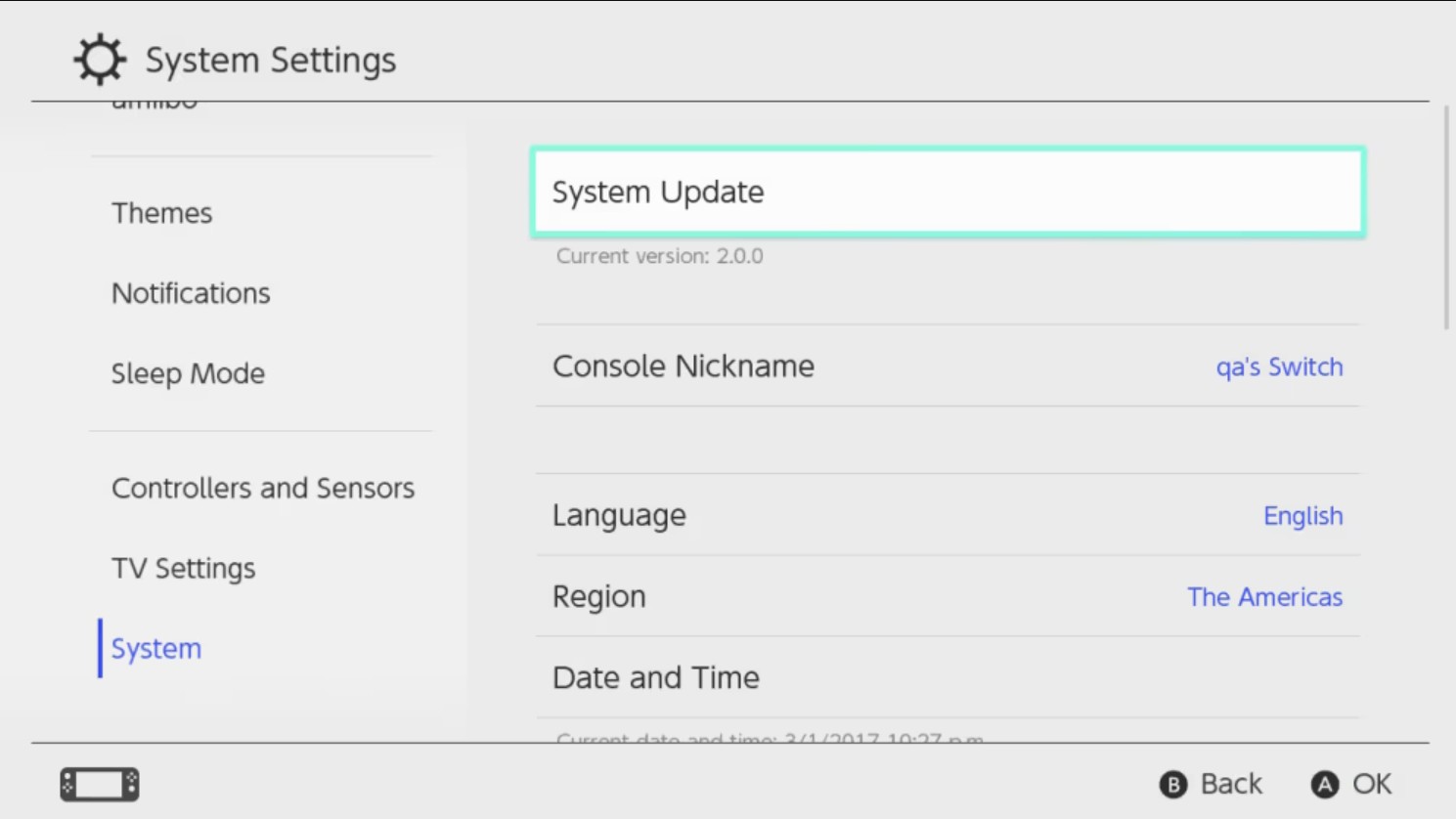
Task: Click the qa's Switch nickname value
Action: (x=1279, y=366)
